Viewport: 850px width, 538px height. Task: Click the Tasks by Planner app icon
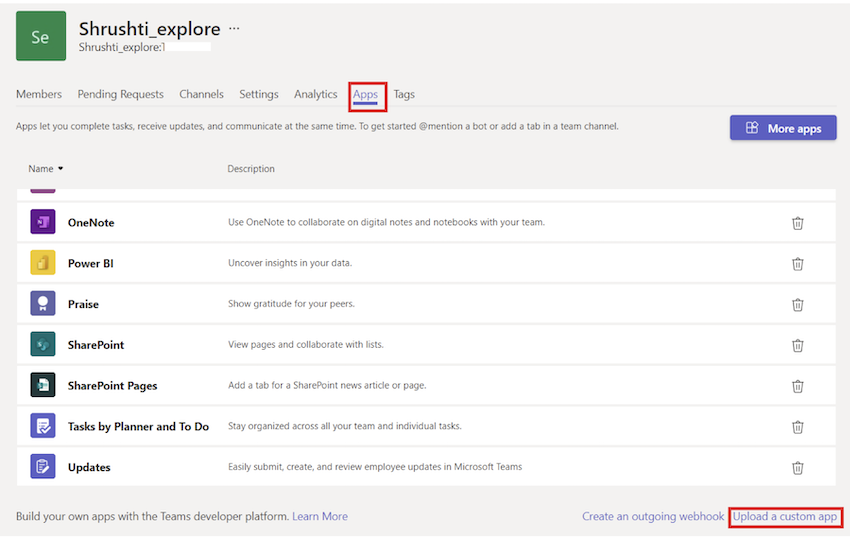click(43, 426)
